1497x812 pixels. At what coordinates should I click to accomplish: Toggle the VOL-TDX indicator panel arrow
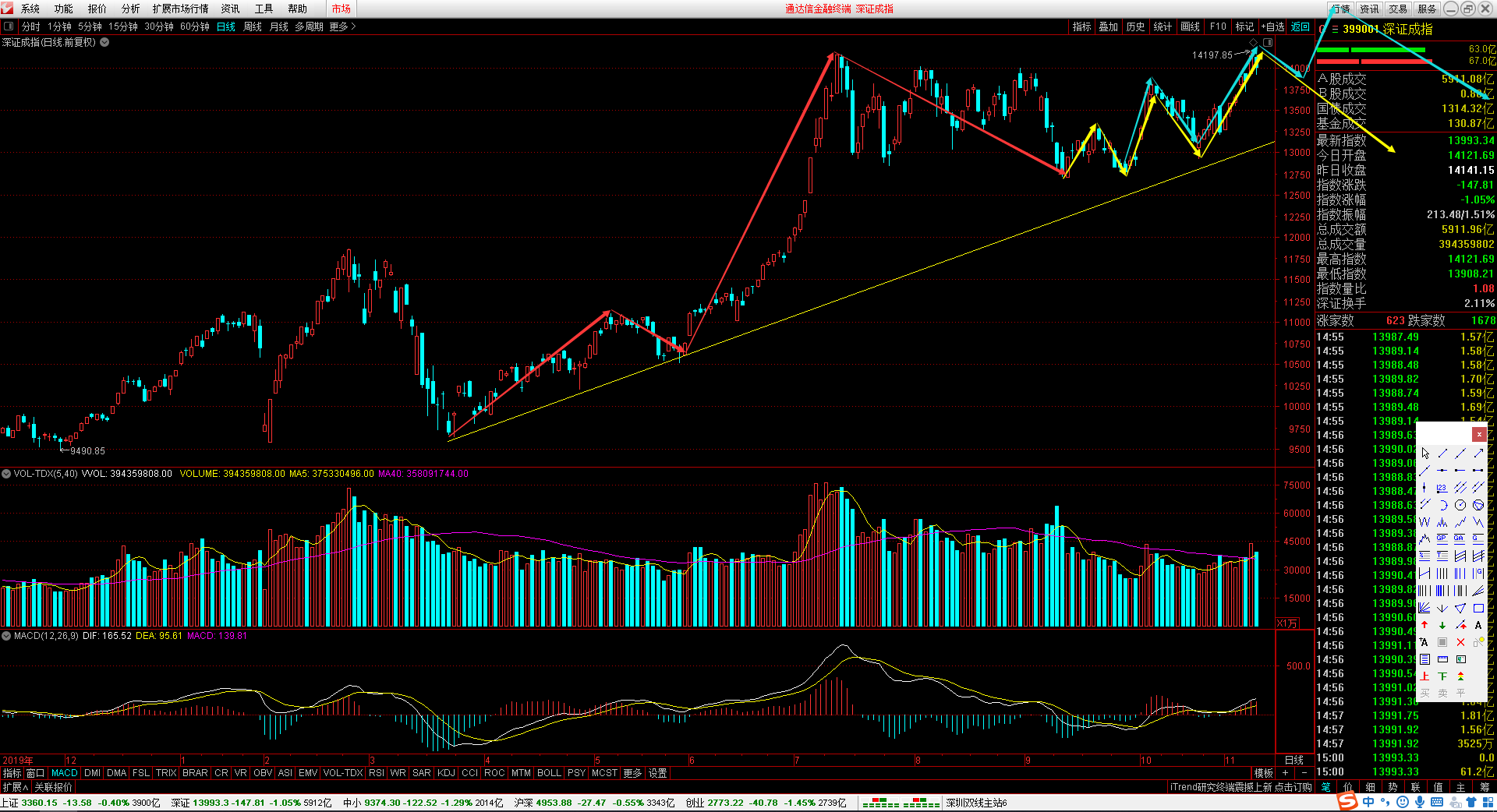click(x=6, y=474)
